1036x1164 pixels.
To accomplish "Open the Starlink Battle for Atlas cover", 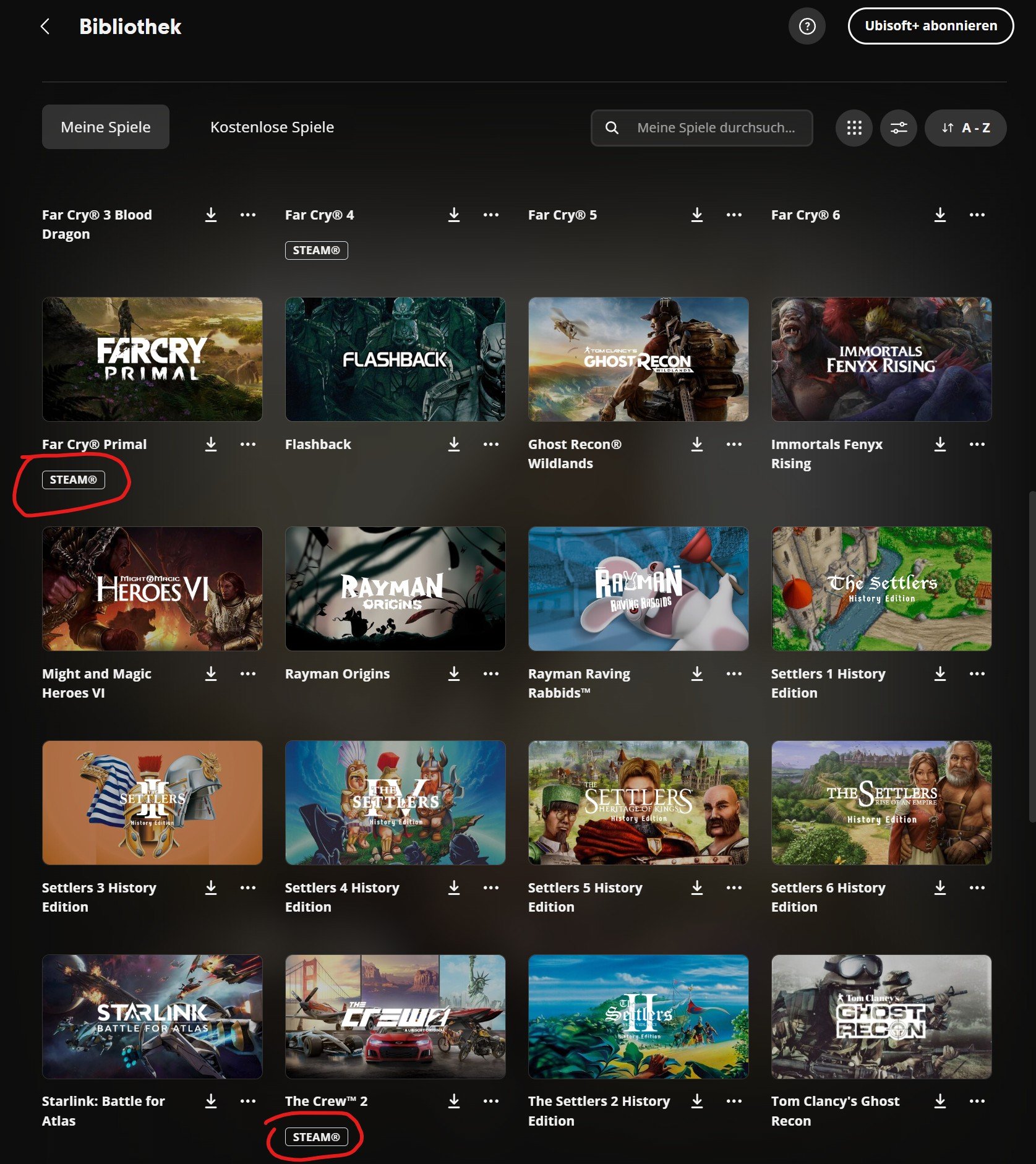I will pos(152,1017).
